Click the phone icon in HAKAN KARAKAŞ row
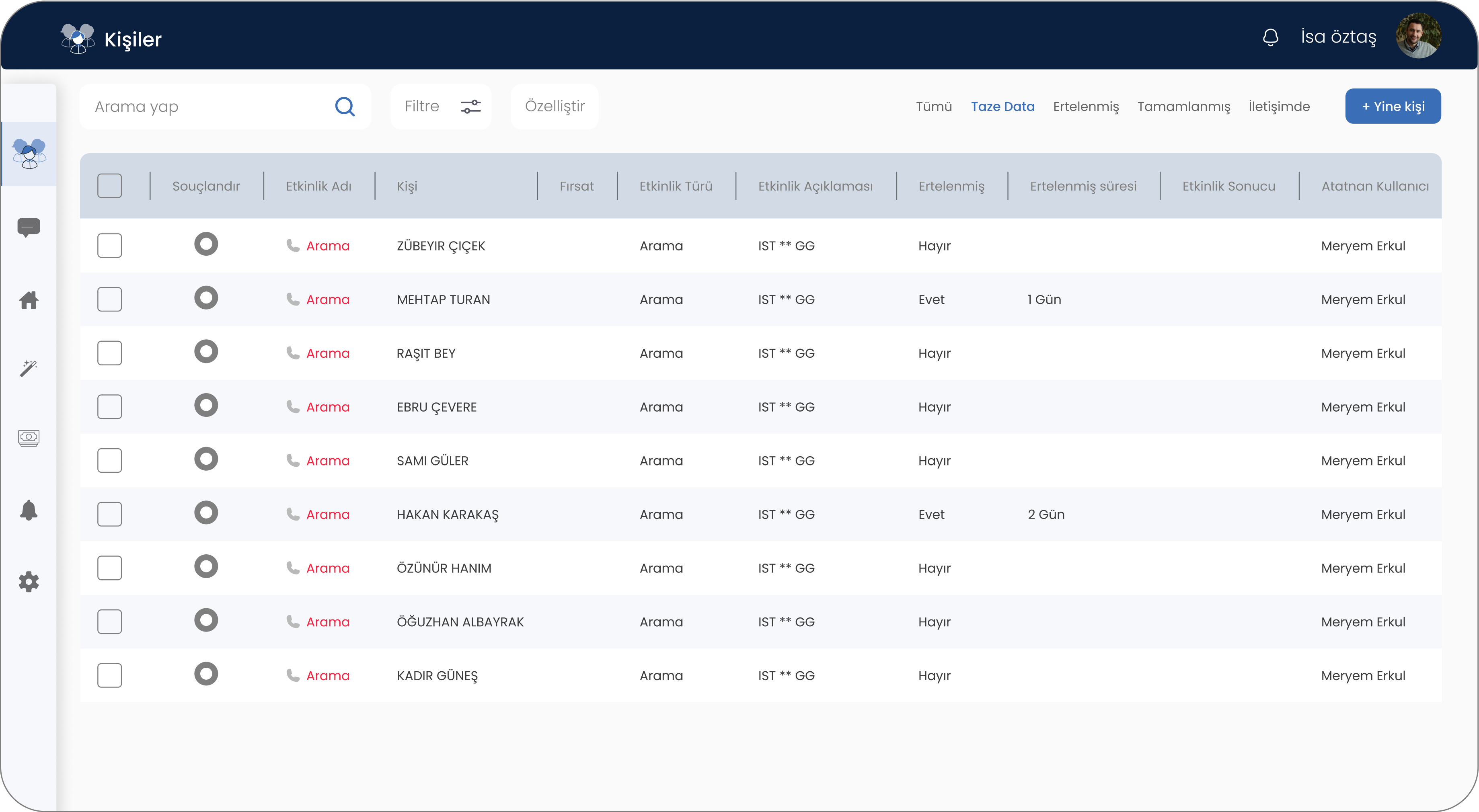The image size is (1479, 812). click(x=293, y=514)
